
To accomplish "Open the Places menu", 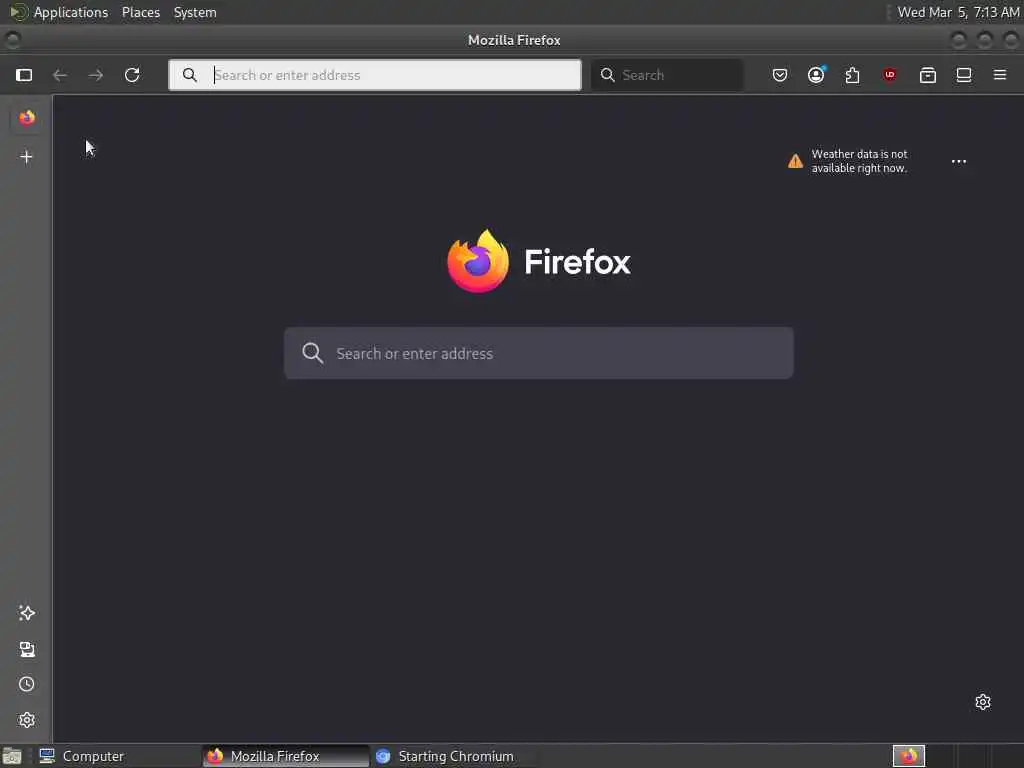I will [141, 12].
